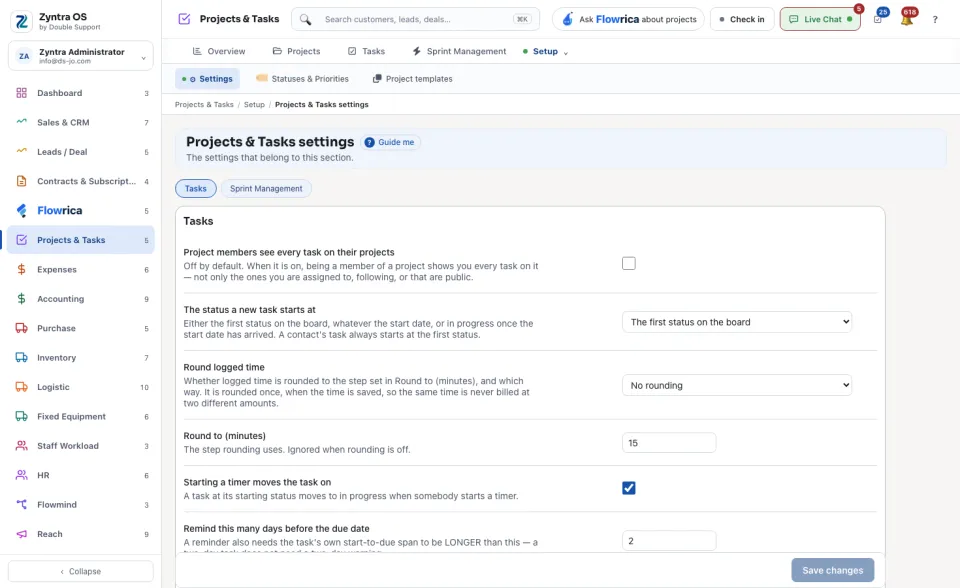Open new task starting status dropdown
This screenshot has height=588, width=960.
[737, 322]
